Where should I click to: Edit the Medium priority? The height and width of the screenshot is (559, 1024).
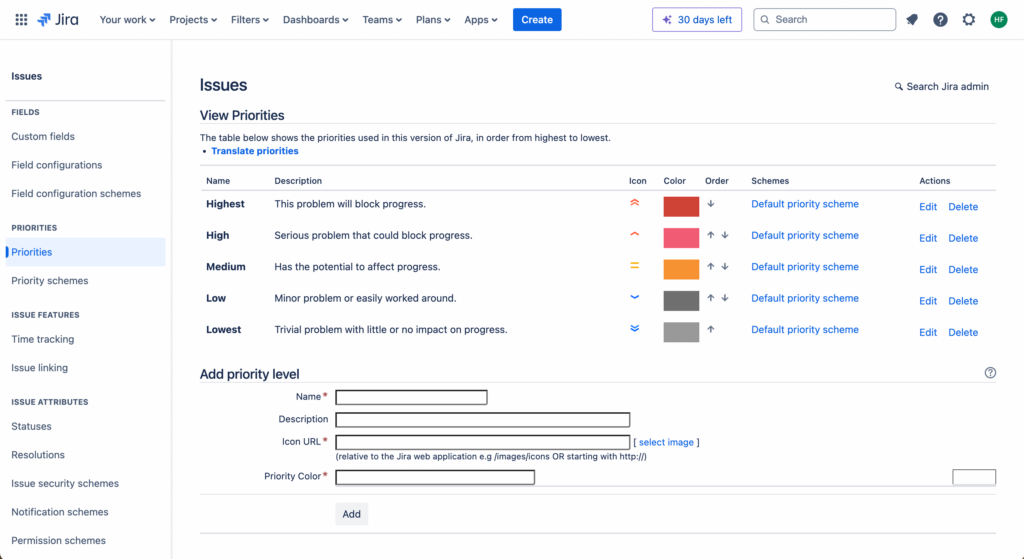pos(928,270)
